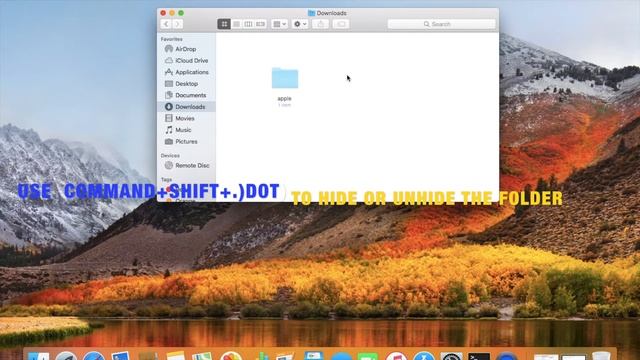Zoom the Downloads window with green button
Viewport: 640px width, 360px height.
pos(181,13)
